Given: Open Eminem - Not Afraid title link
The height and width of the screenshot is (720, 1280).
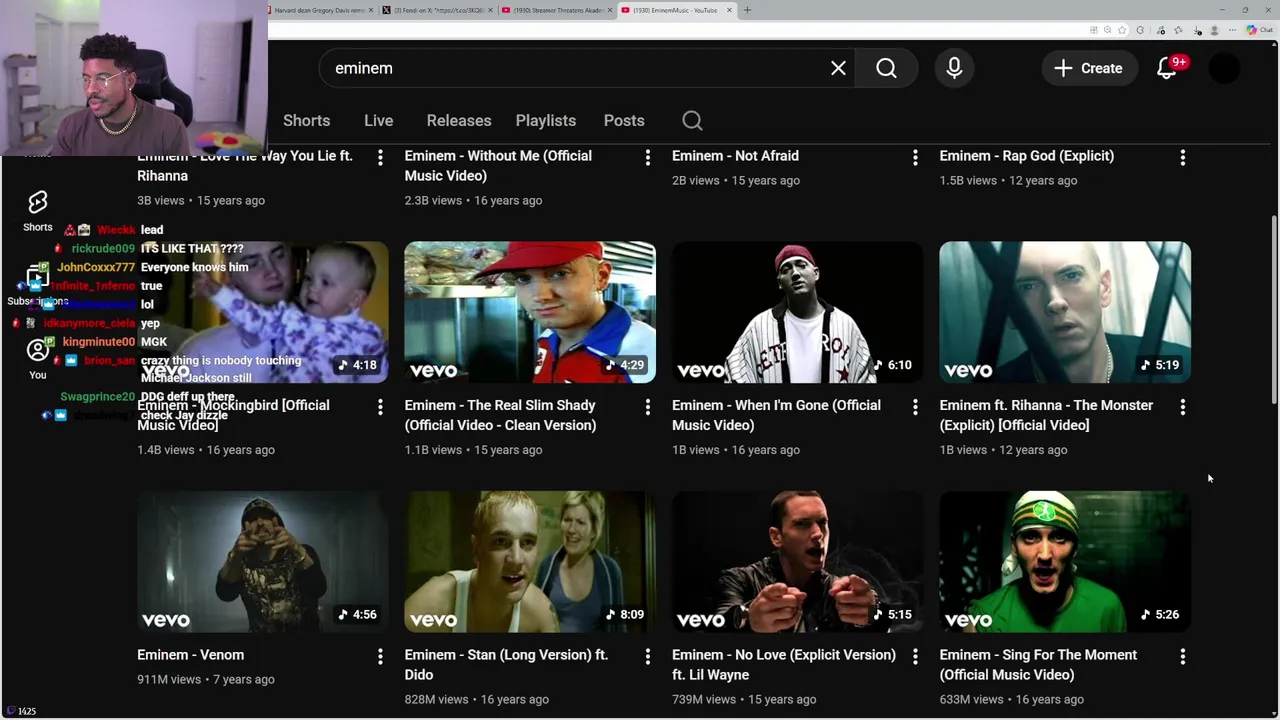Looking at the screenshot, I should (x=735, y=156).
